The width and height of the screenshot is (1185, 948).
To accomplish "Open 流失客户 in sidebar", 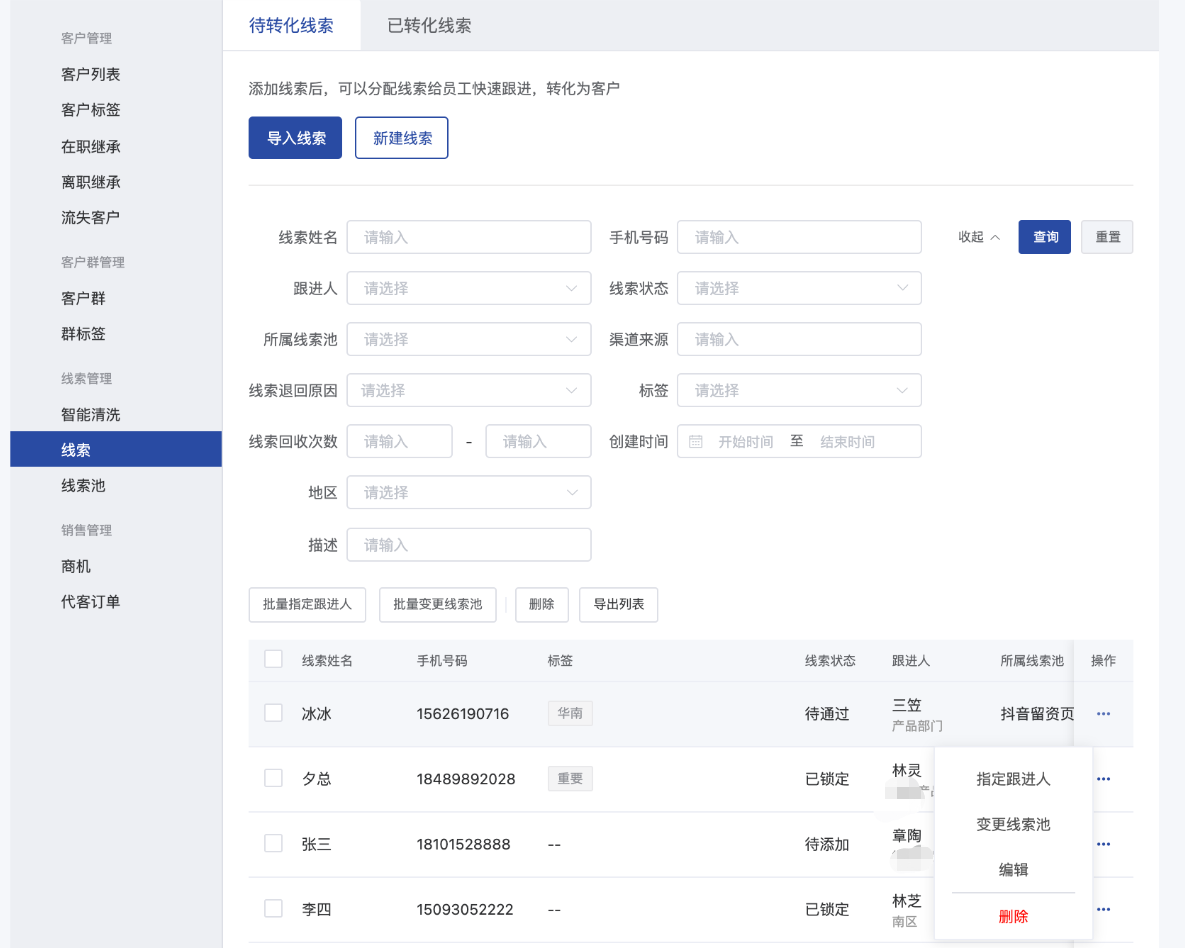I will [x=91, y=218].
